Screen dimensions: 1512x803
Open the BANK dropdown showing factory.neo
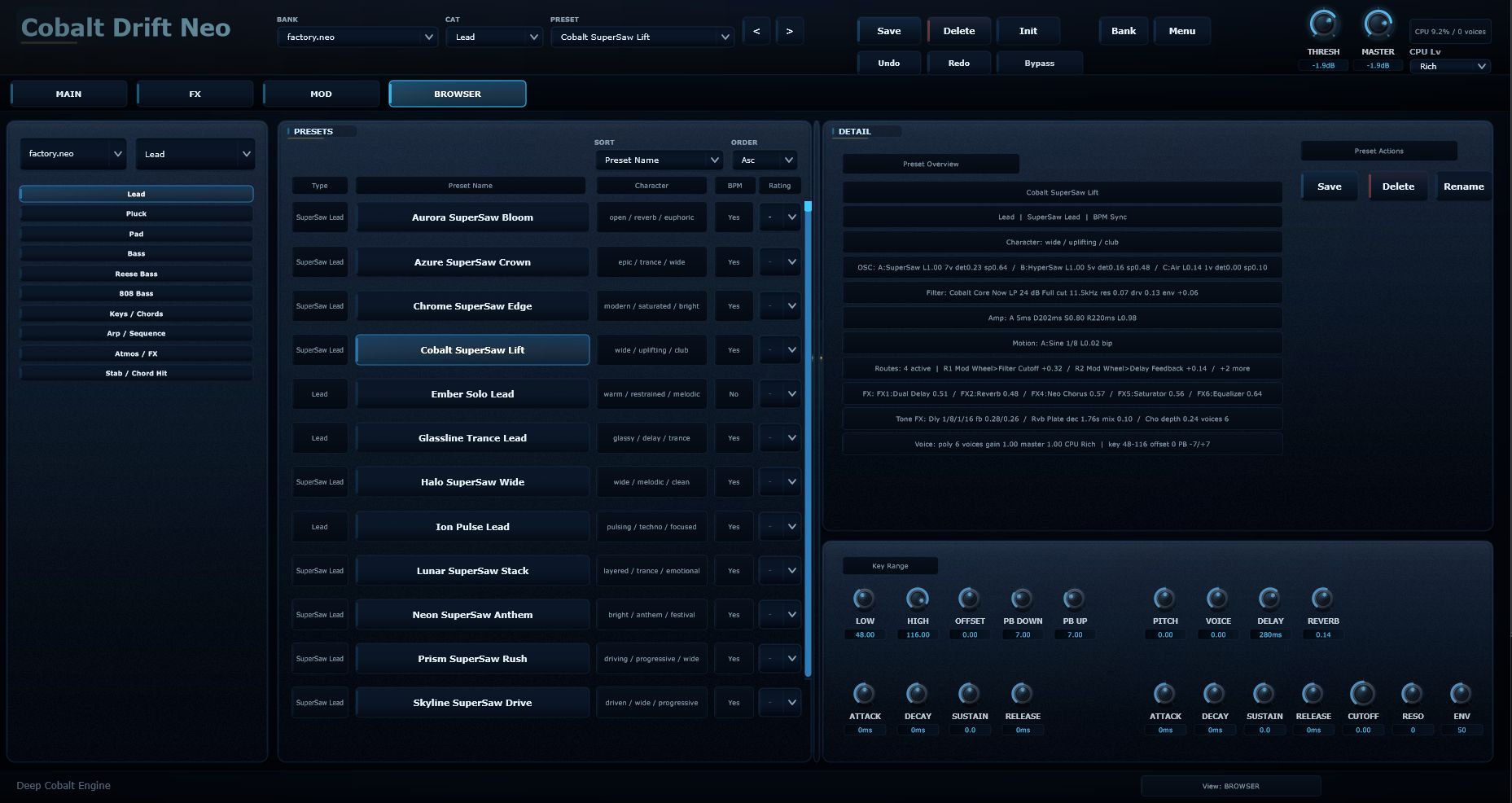pos(357,37)
